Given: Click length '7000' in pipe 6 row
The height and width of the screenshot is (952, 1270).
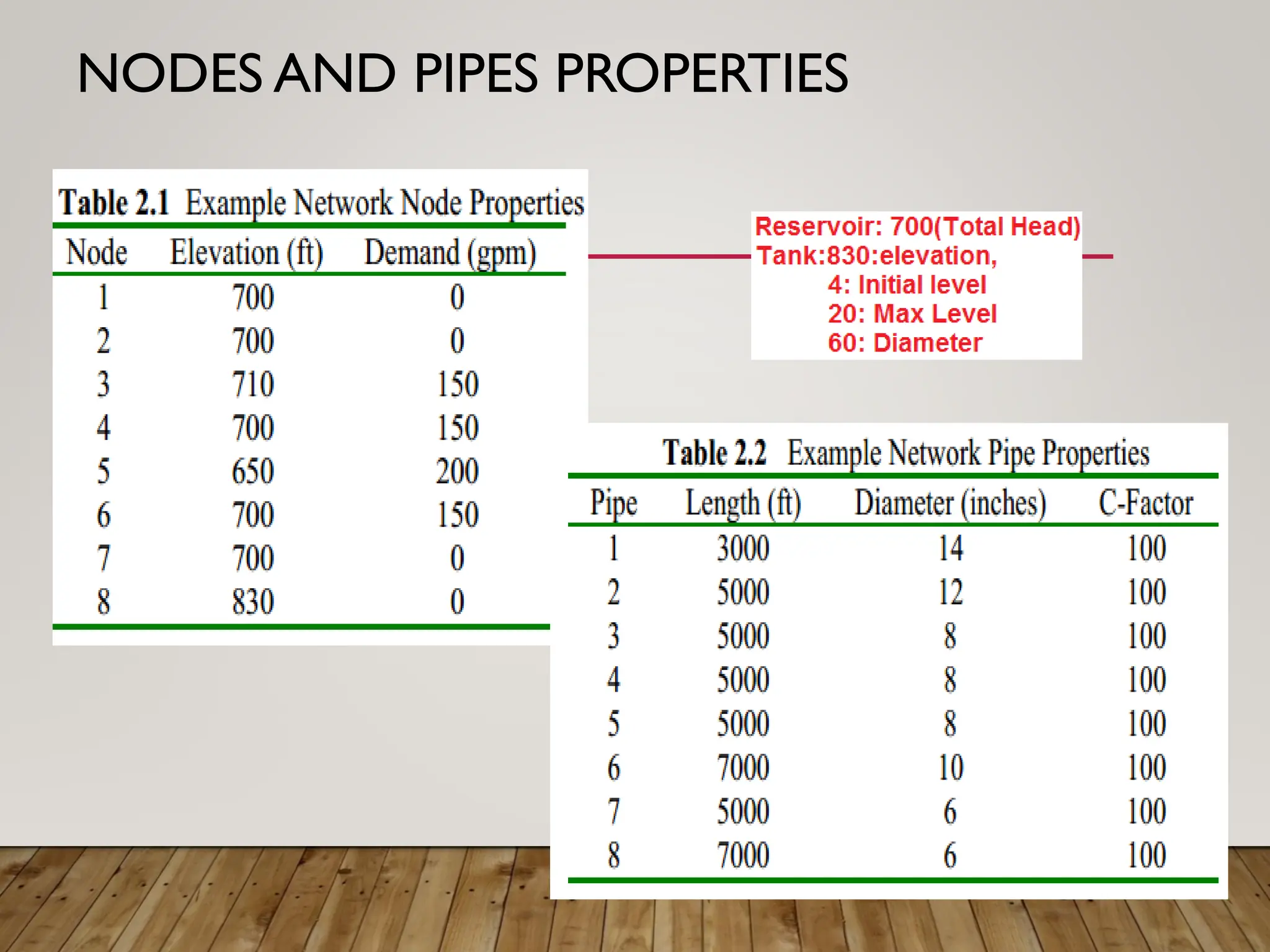Looking at the screenshot, I should click(743, 768).
